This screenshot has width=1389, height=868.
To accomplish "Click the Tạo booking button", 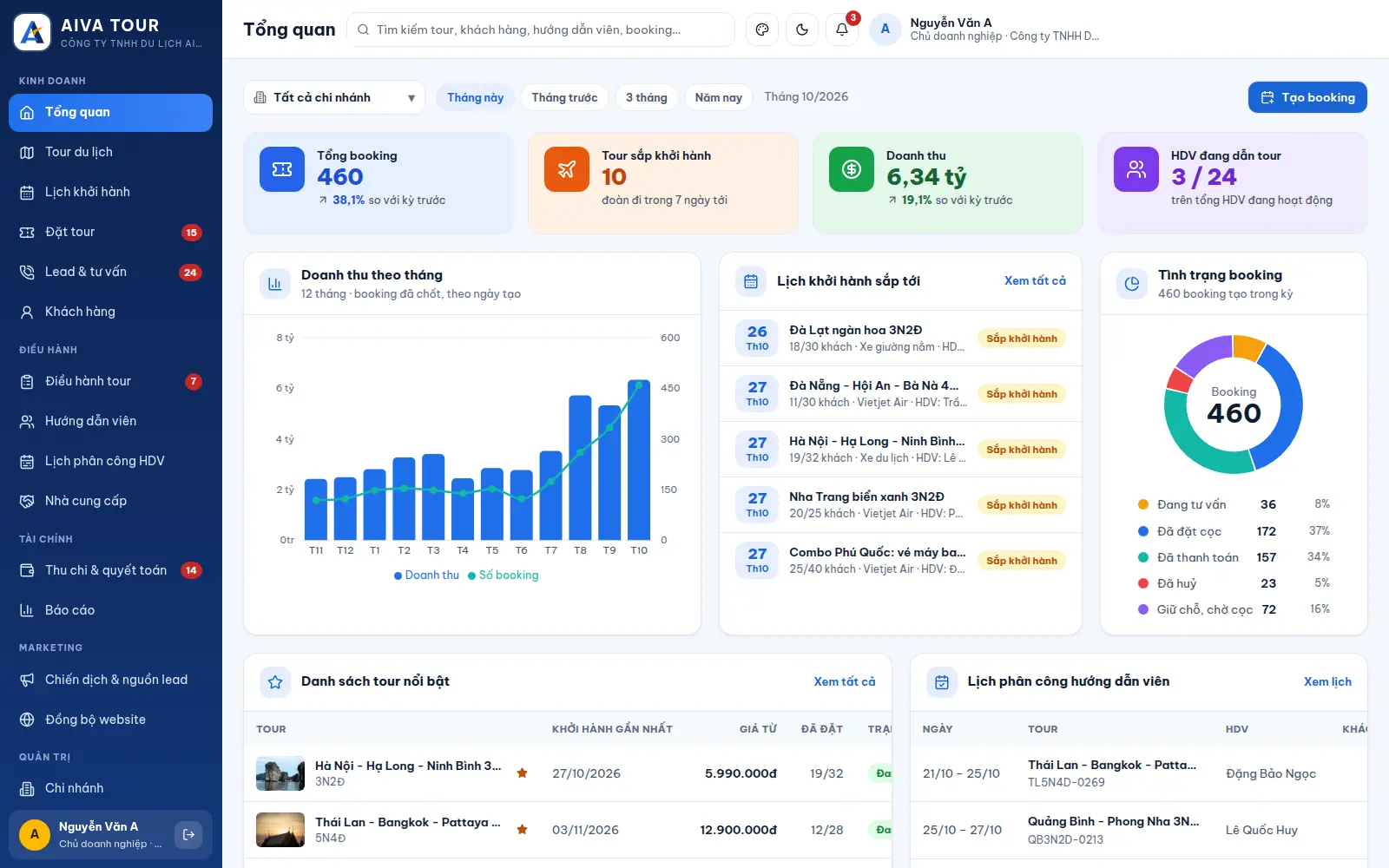I will pos(1307,97).
